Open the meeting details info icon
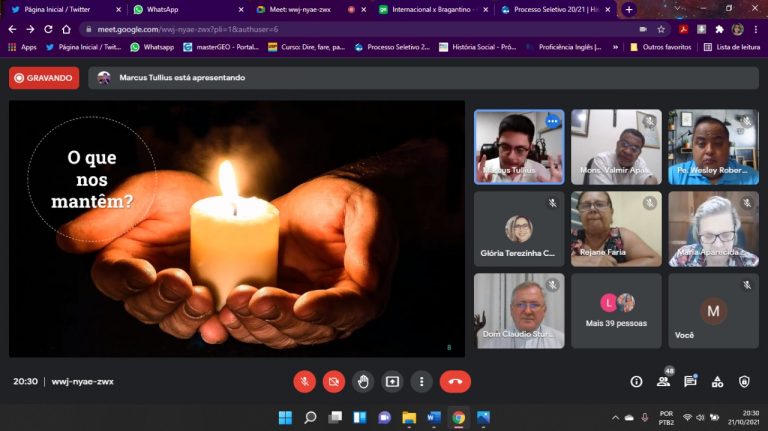The image size is (768, 431). coord(636,381)
